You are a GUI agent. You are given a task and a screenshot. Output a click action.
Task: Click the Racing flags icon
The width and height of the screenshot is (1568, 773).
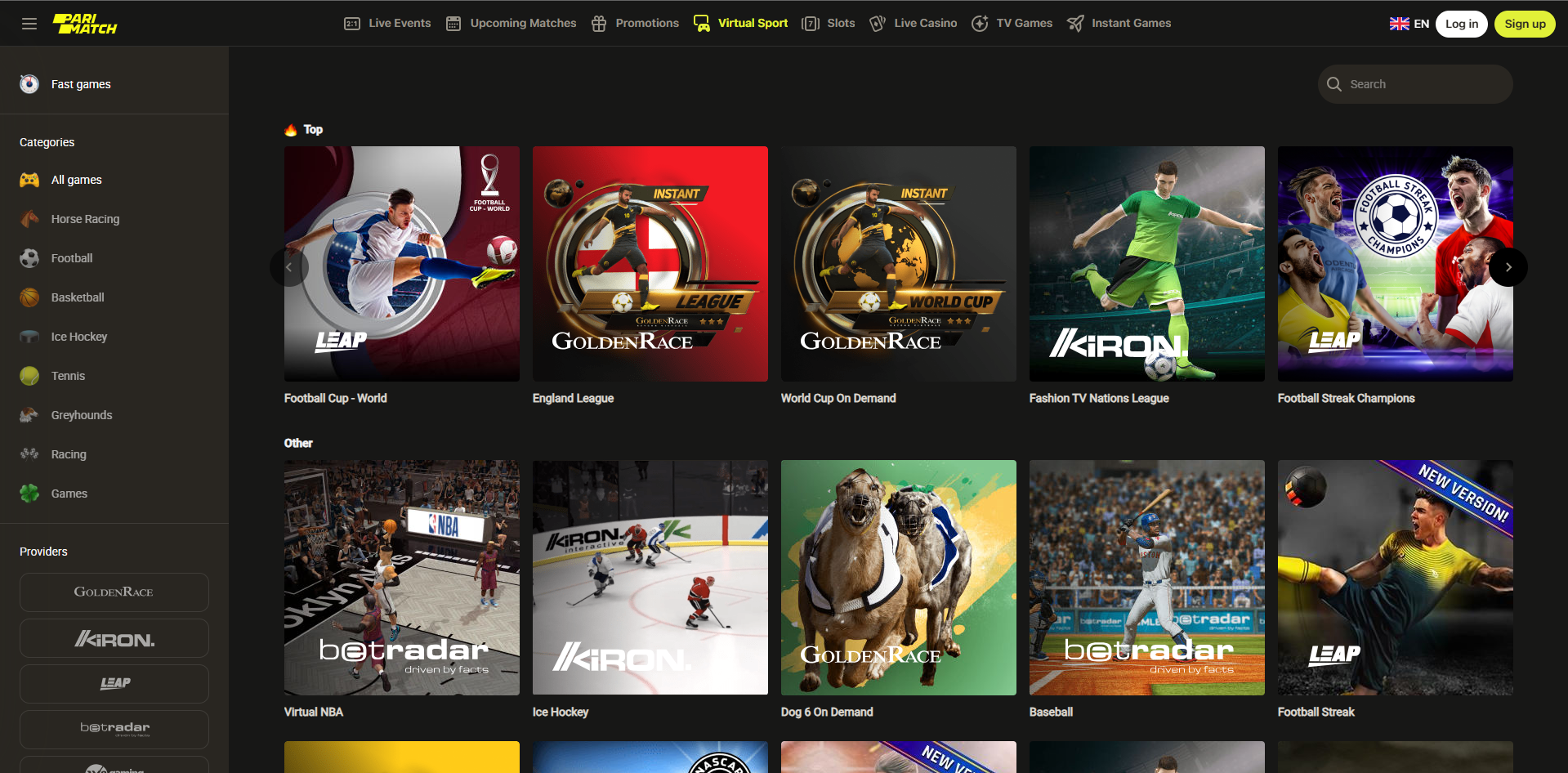tap(29, 454)
